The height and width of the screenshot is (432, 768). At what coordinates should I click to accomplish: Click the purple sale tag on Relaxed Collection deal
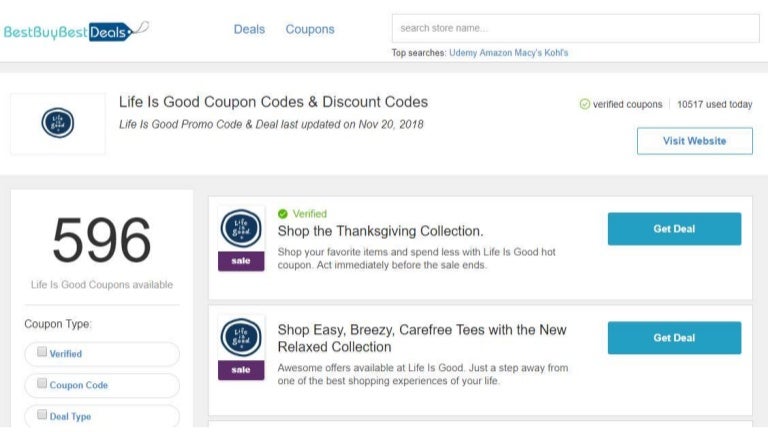tap(241, 370)
